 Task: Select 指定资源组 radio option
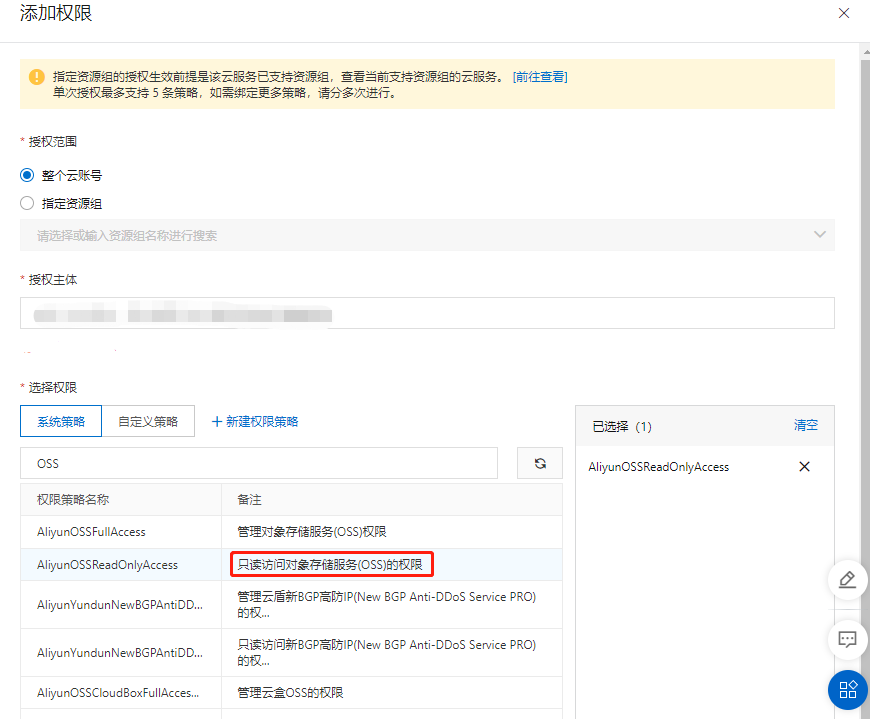pos(27,203)
